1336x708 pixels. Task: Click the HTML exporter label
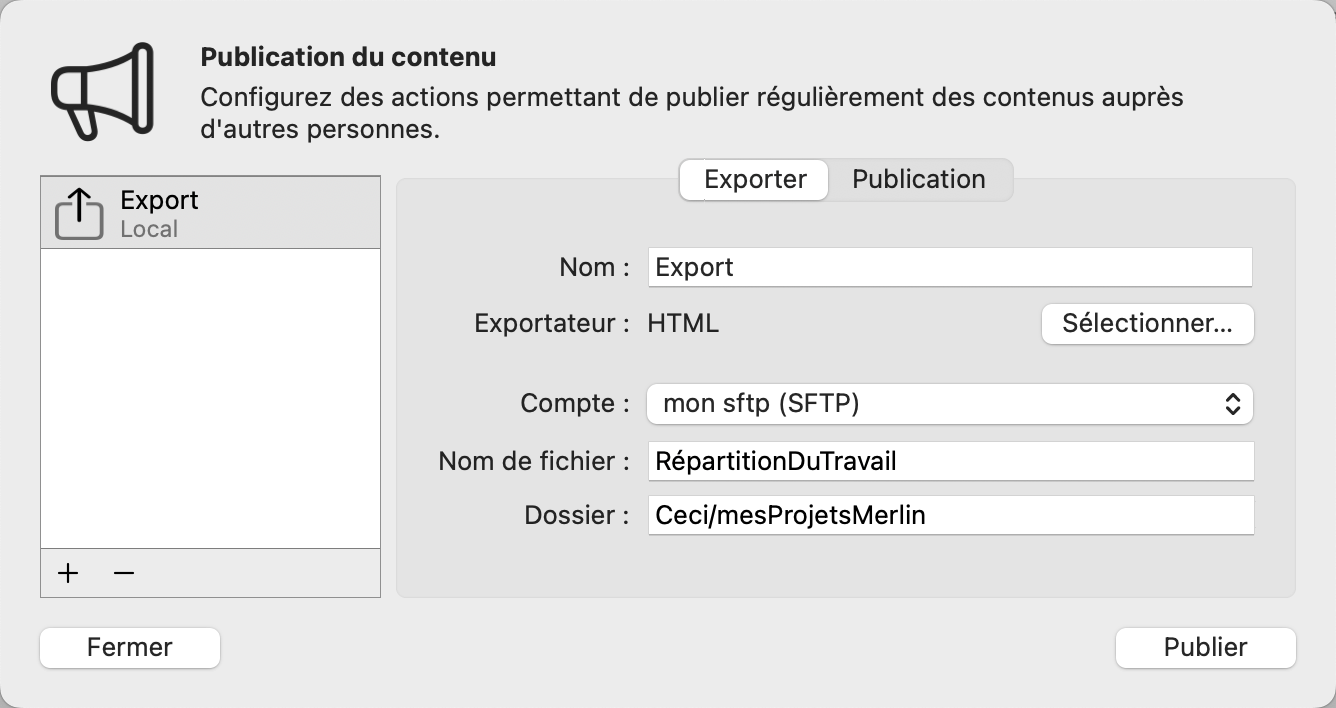(x=683, y=323)
